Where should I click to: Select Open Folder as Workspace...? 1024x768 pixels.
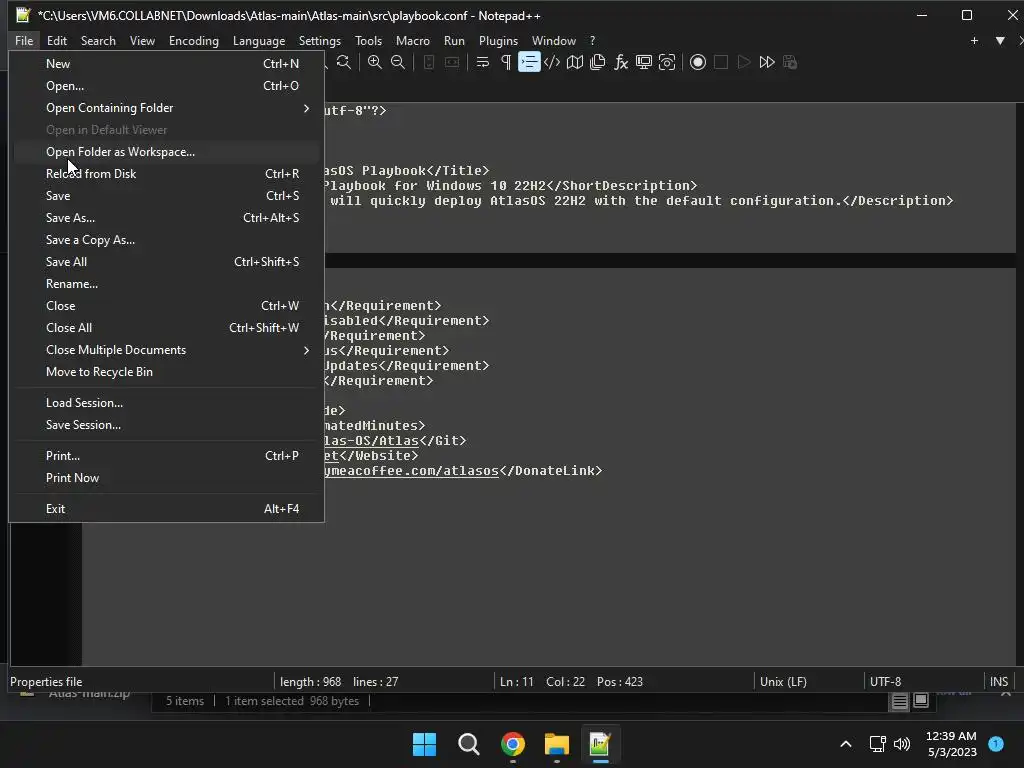pos(167,152)
